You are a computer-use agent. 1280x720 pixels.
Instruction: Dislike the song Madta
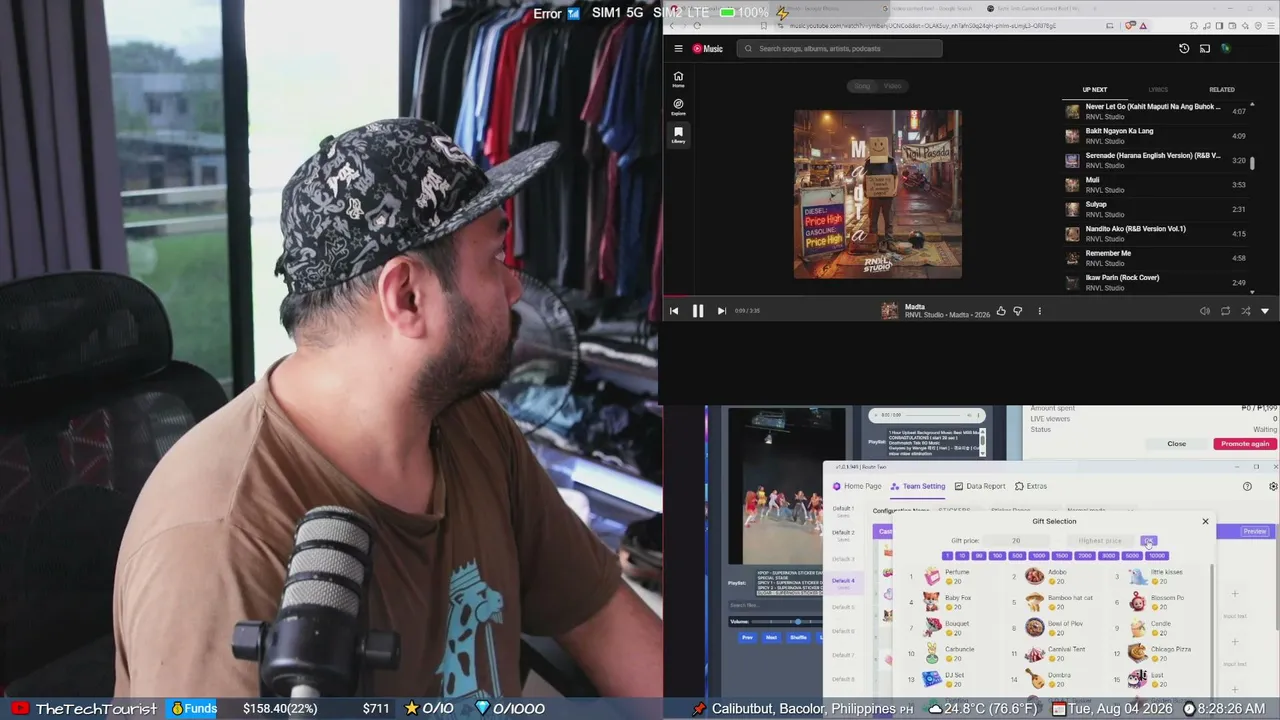click(x=1018, y=311)
